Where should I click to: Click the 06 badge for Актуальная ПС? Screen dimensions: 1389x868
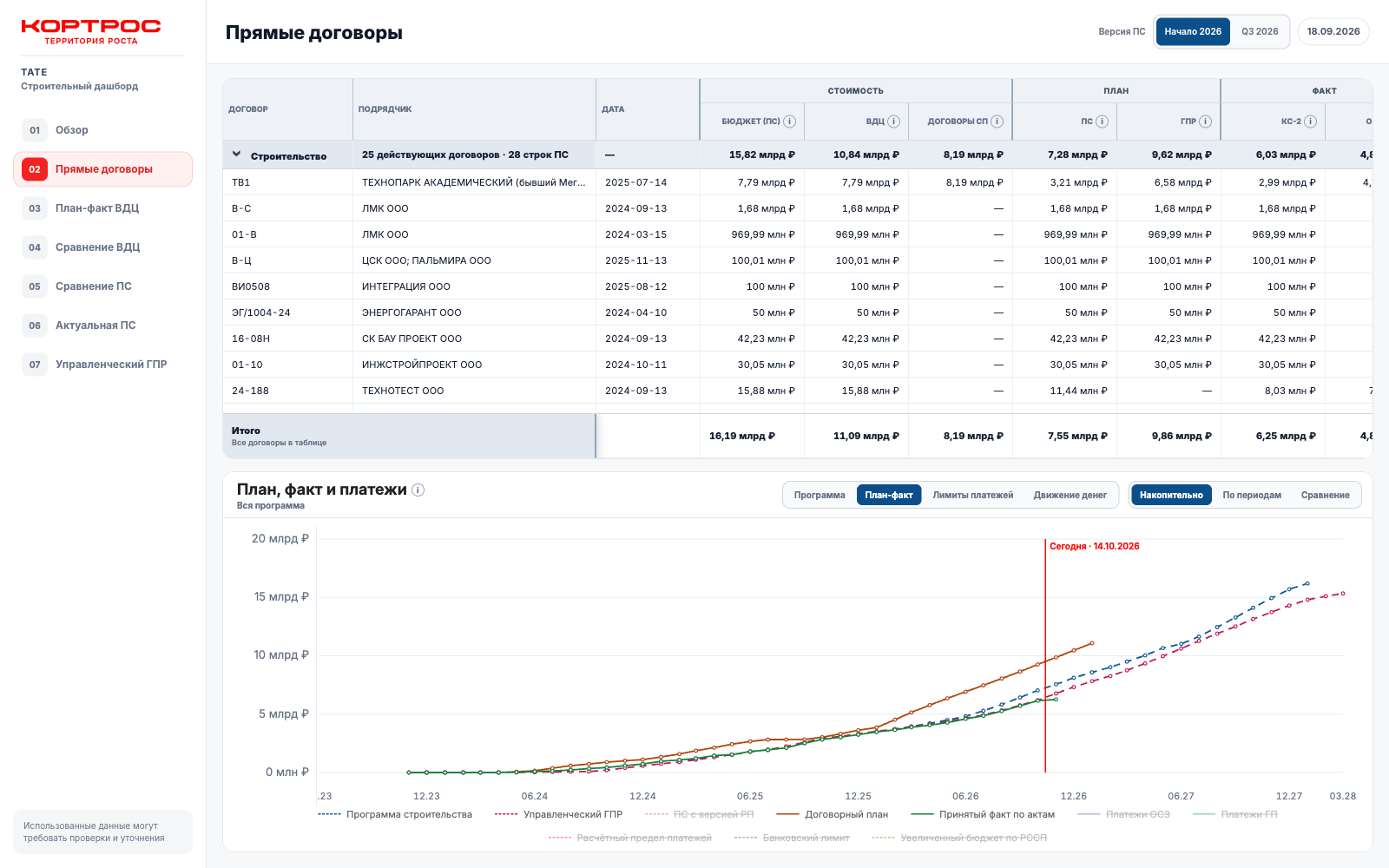[35, 325]
